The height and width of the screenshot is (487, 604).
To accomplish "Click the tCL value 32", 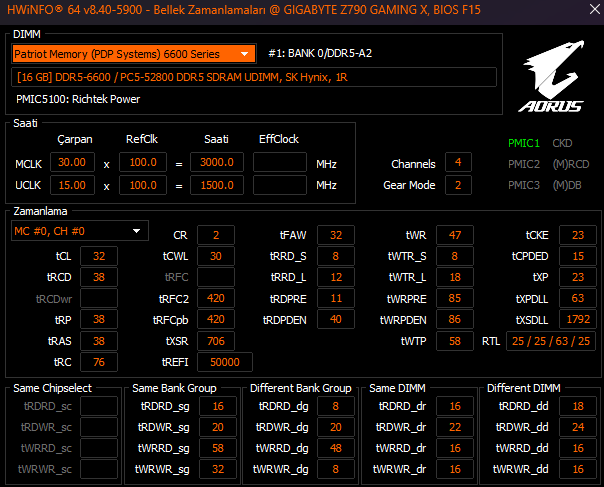I will point(99,256).
